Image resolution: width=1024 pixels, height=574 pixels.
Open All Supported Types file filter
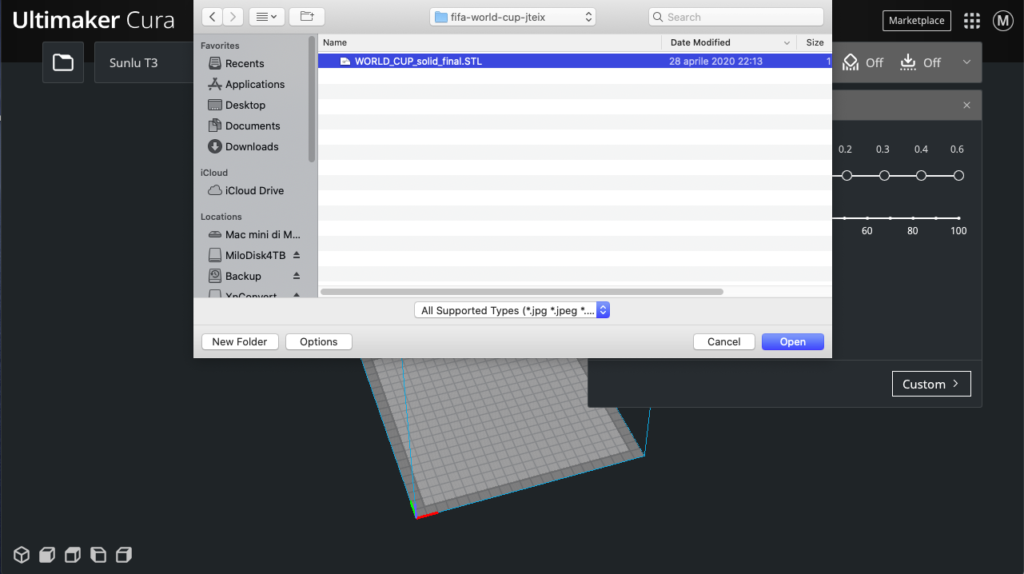coord(512,310)
